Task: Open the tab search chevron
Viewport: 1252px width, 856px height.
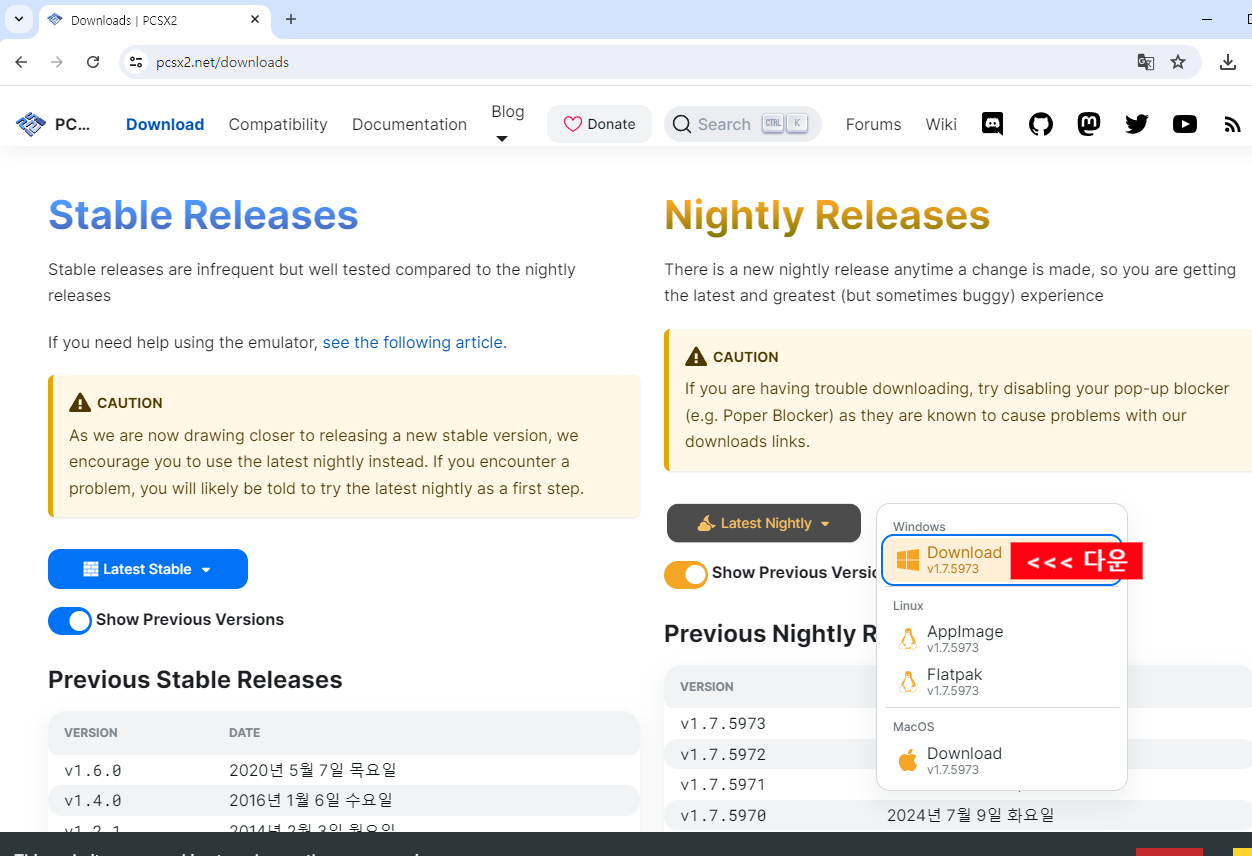Action: [18, 19]
